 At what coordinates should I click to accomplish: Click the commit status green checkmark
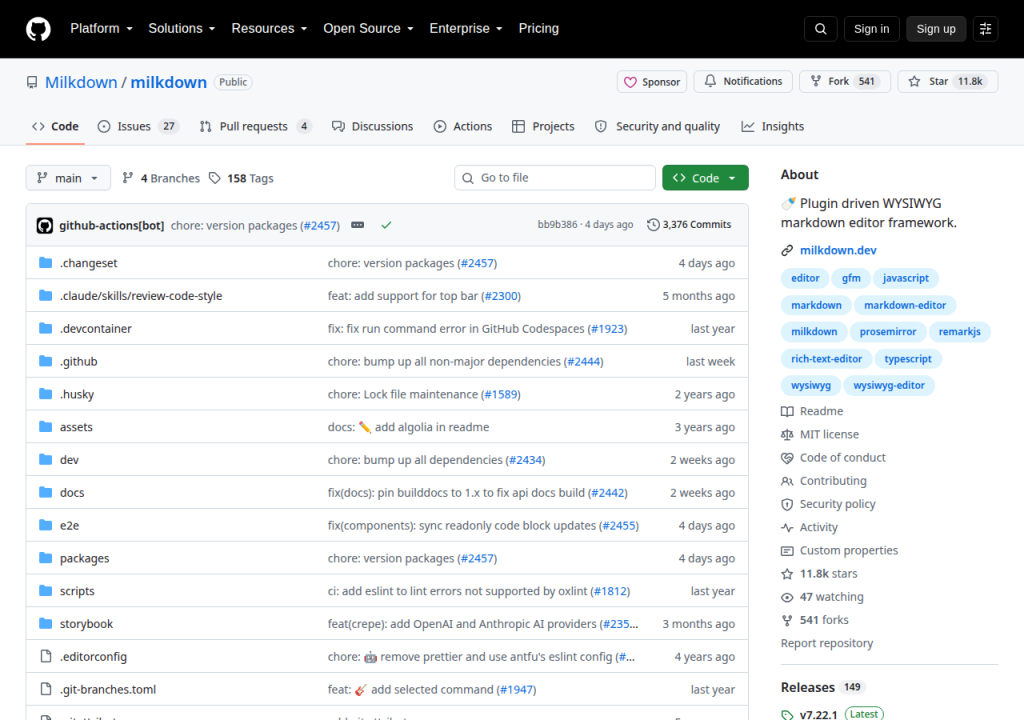pyautogui.click(x=386, y=225)
